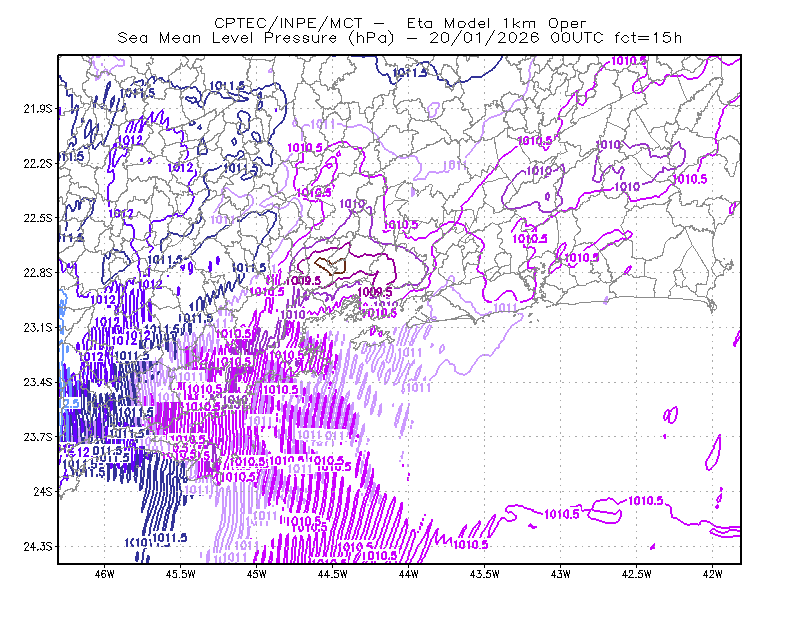Click the 45W longitude axis label

point(257,574)
